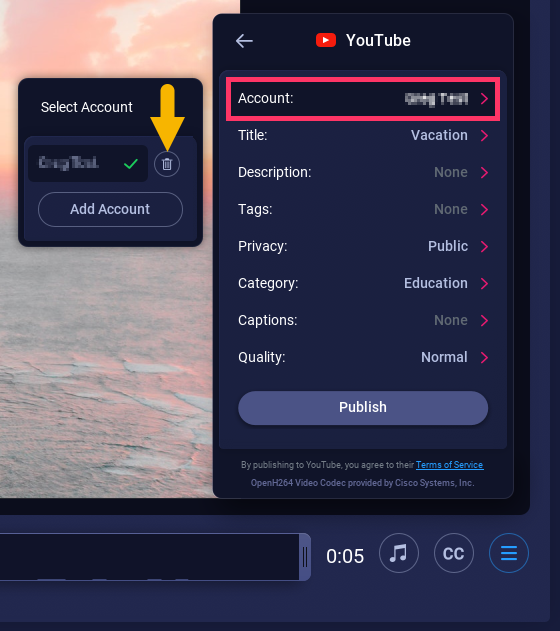This screenshot has width=560, height=631.
Task: Click the YouTube logo icon
Action: pos(326,40)
